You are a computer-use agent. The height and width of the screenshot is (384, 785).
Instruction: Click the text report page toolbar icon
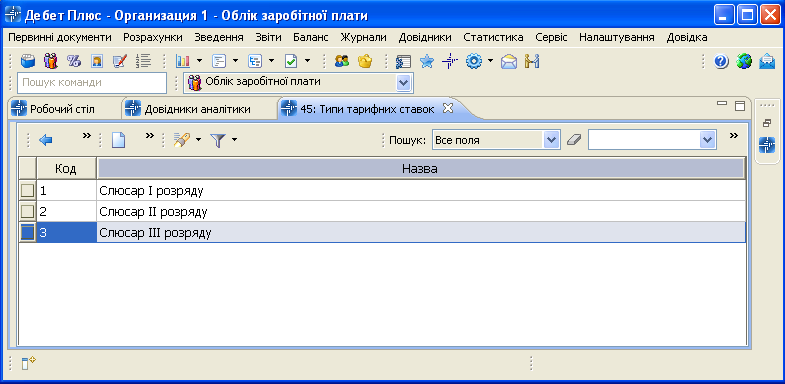[219, 62]
